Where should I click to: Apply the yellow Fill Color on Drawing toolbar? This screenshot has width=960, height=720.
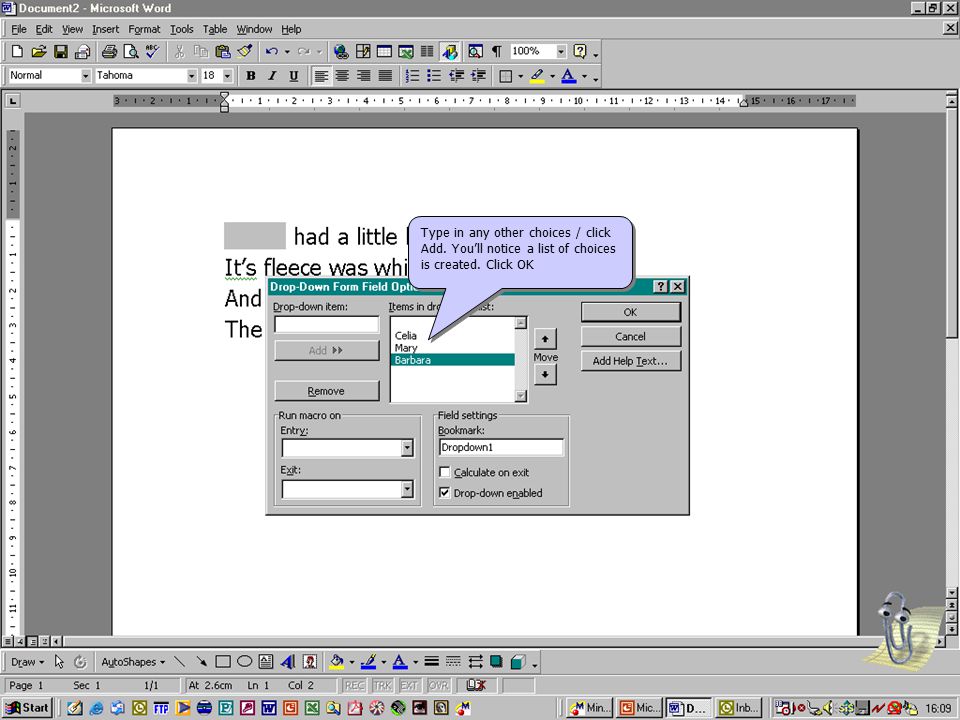click(x=336, y=662)
